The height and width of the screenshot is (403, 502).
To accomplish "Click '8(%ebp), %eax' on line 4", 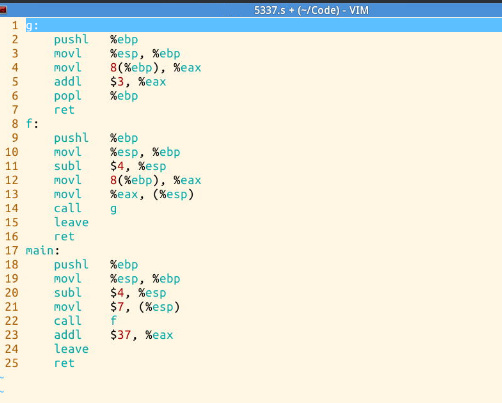I will (x=155, y=68).
